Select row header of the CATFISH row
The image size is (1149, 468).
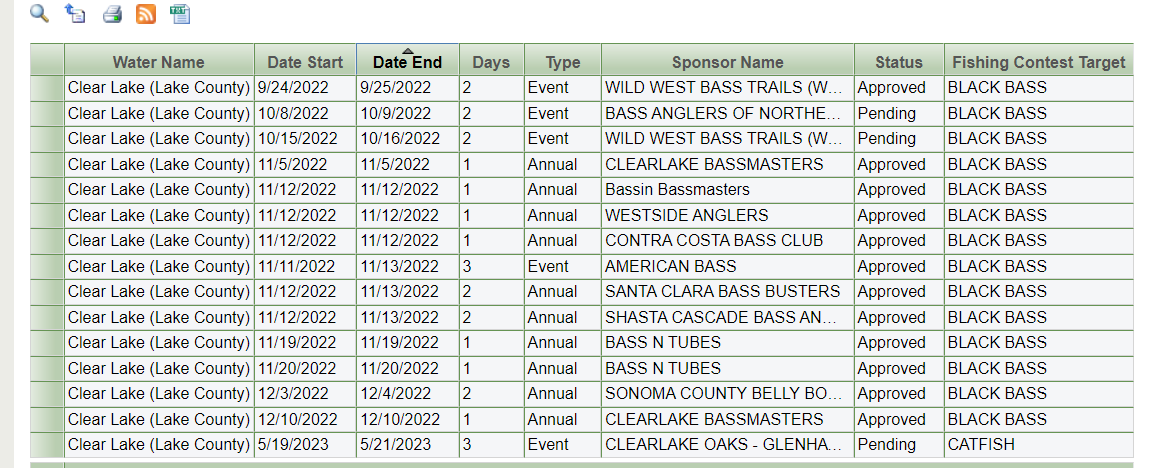[x=47, y=445]
